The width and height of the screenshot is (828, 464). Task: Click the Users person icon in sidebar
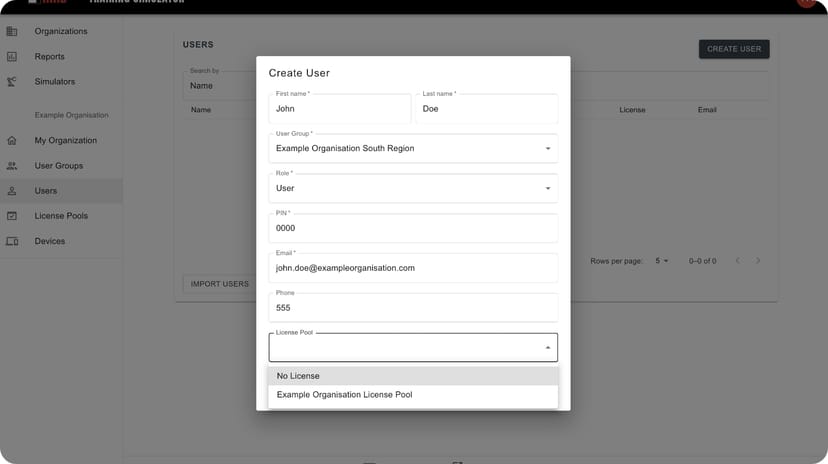click(x=12, y=191)
